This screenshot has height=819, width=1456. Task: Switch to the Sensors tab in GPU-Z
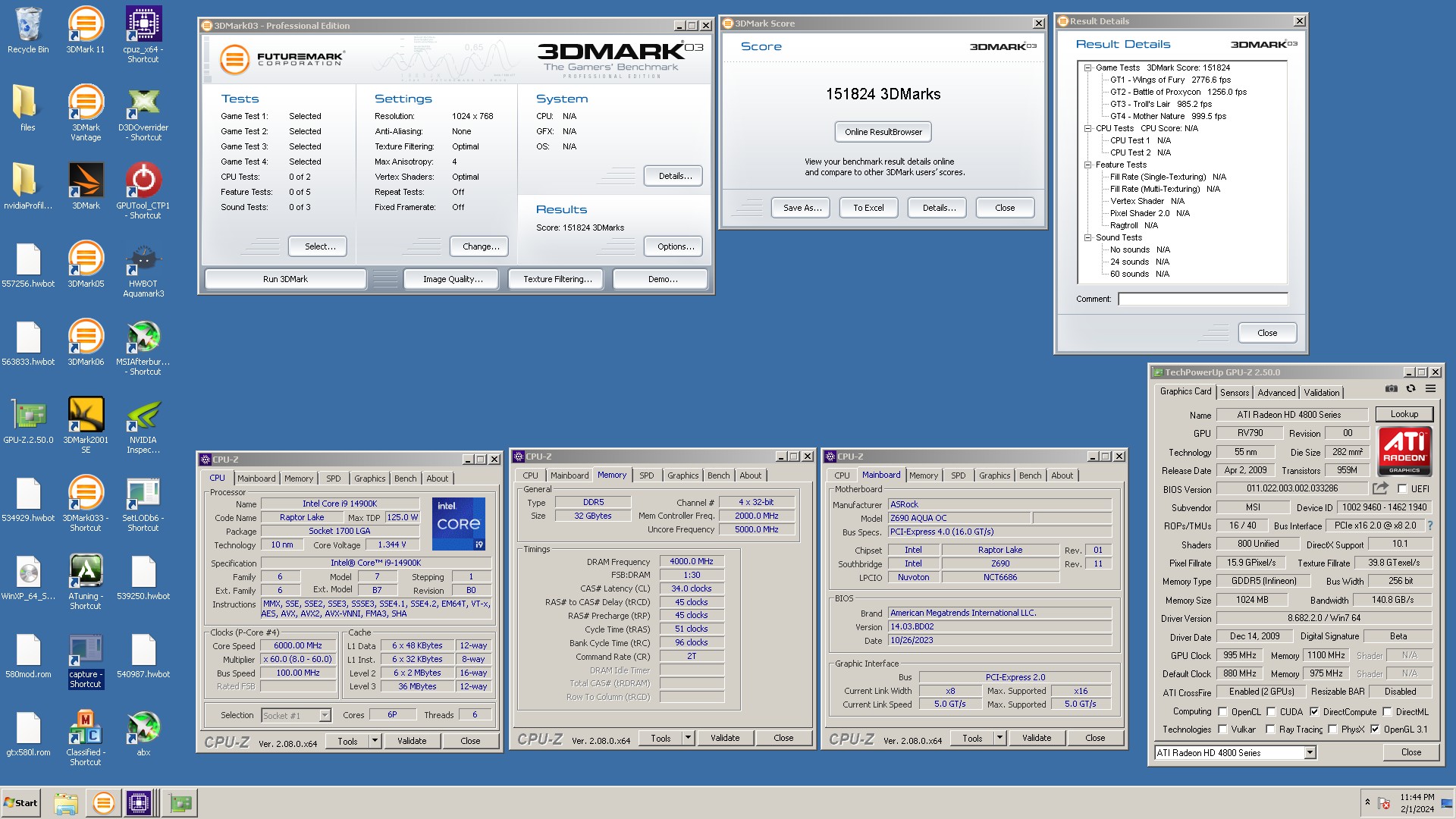coord(1235,392)
